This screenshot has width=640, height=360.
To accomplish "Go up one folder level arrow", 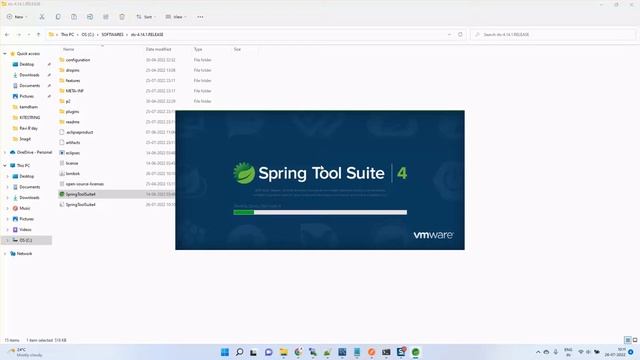I will point(38,35).
